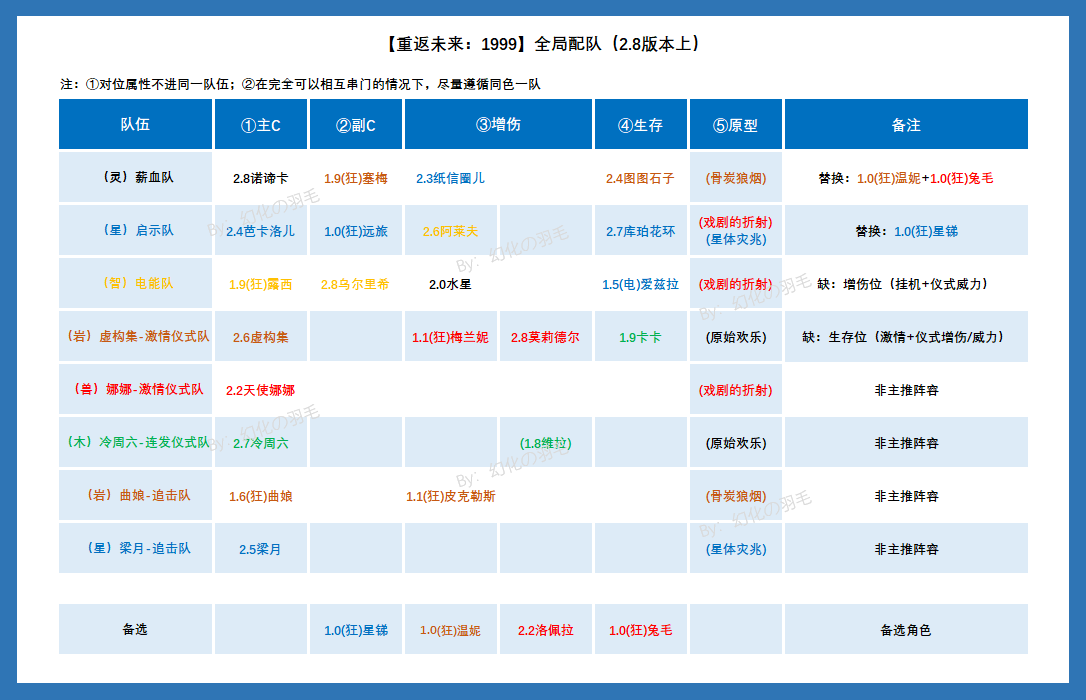Click 1.0(狂)温妮 in the 备选 row
This screenshot has width=1086, height=700.
click(450, 630)
